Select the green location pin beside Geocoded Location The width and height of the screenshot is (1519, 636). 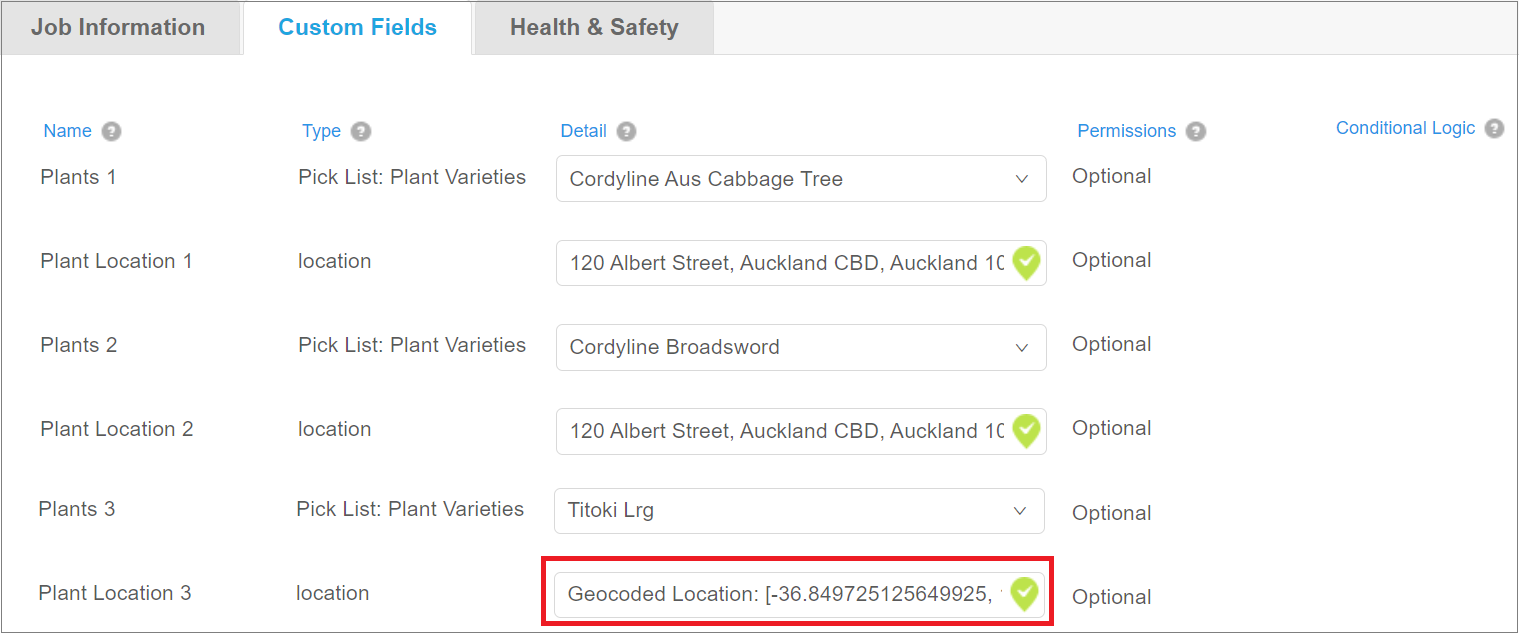point(1024,594)
